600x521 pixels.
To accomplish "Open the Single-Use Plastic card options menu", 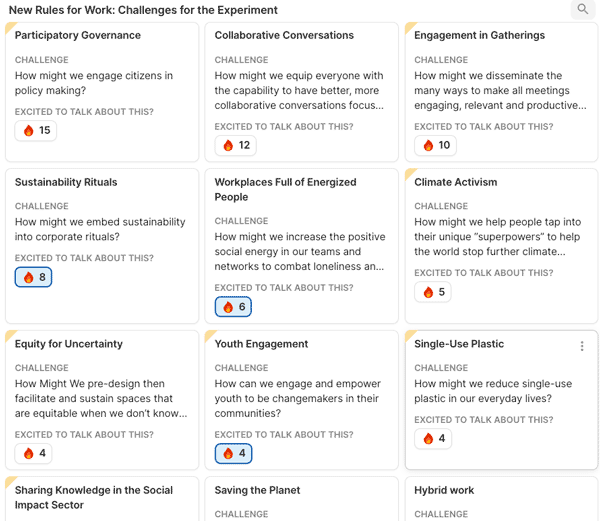I will [x=582, y=346].
